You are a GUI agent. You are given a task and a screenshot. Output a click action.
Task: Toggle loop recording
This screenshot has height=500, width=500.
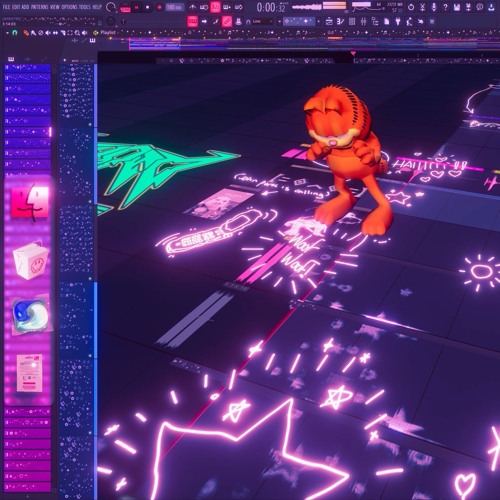[238, 7]
